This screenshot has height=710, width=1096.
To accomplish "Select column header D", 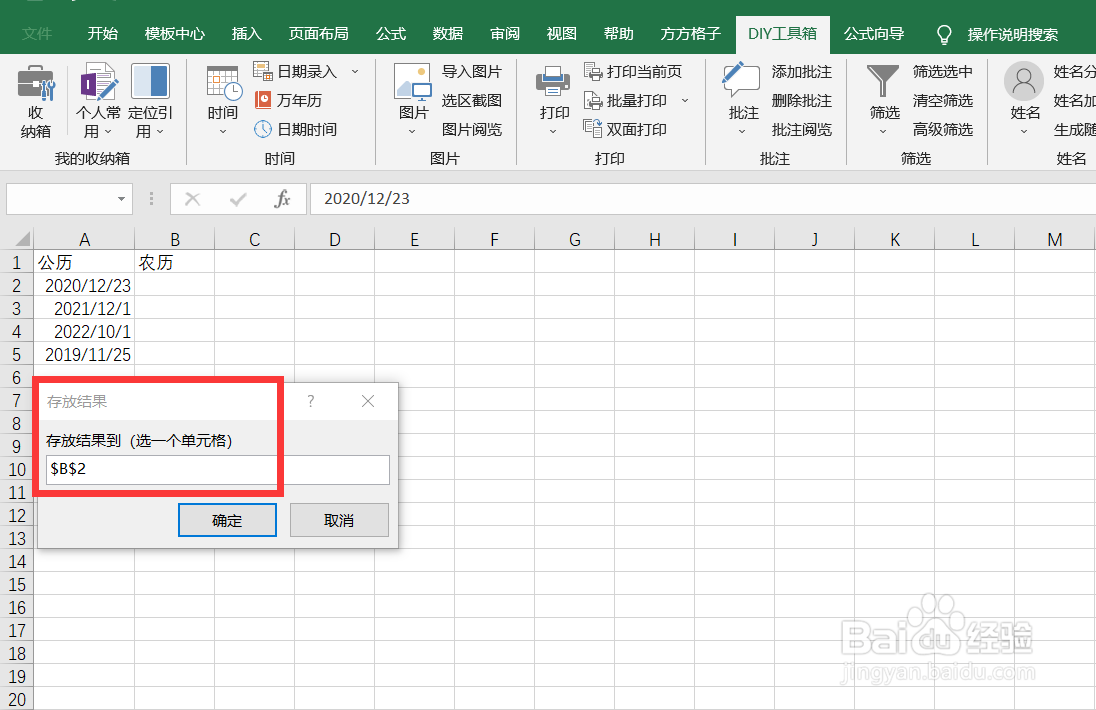I will (x=334, y=240).
